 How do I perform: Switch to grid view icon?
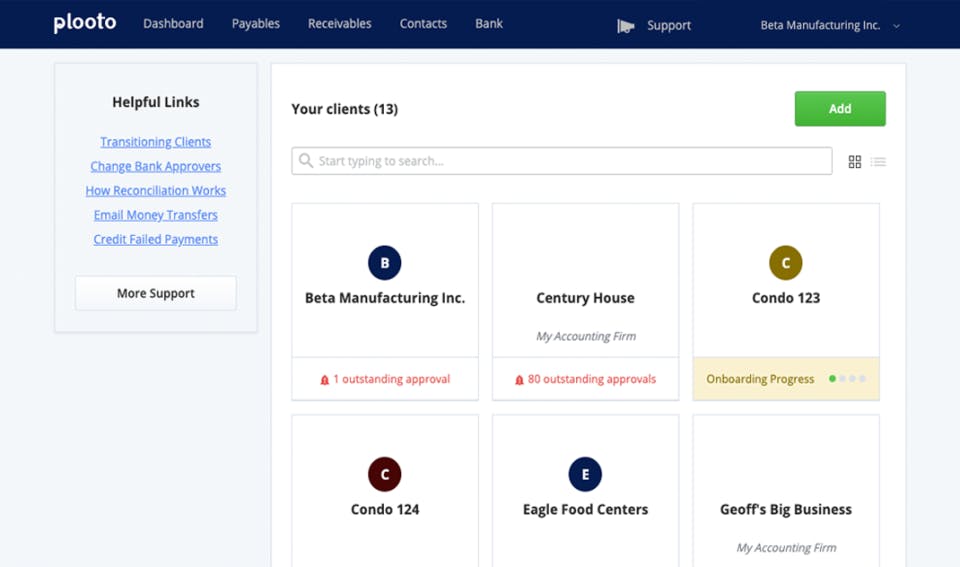tap(855, 162)
